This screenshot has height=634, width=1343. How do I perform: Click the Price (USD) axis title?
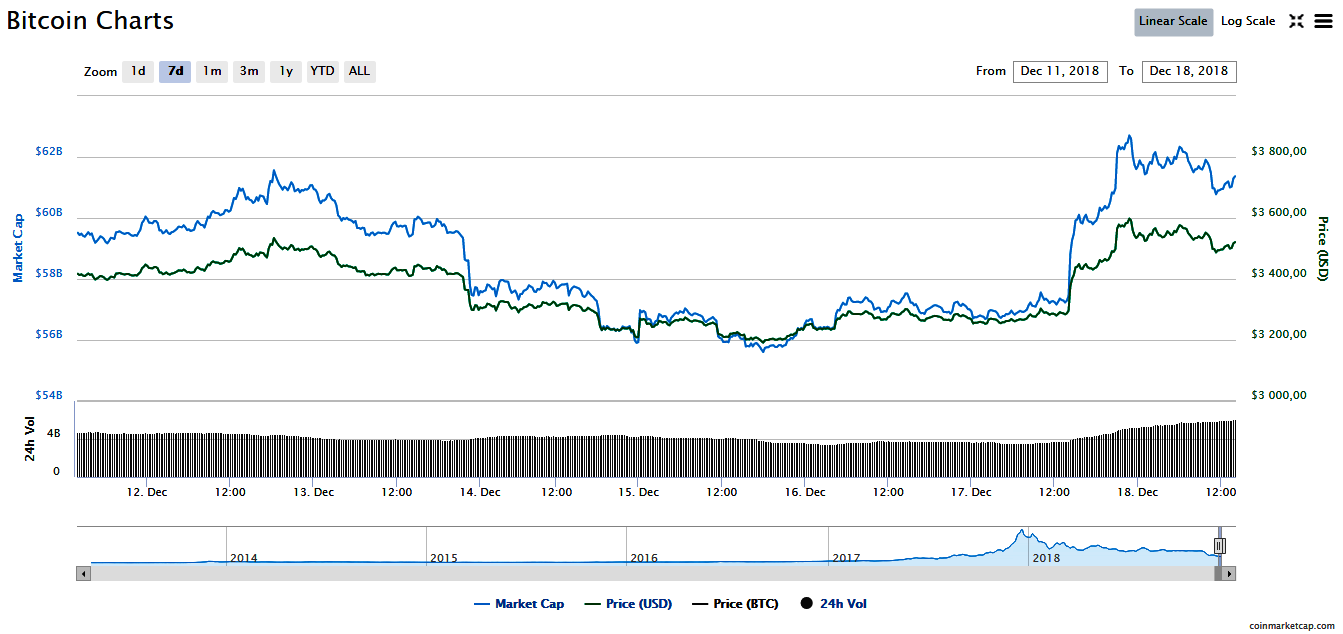[1323, 248]
